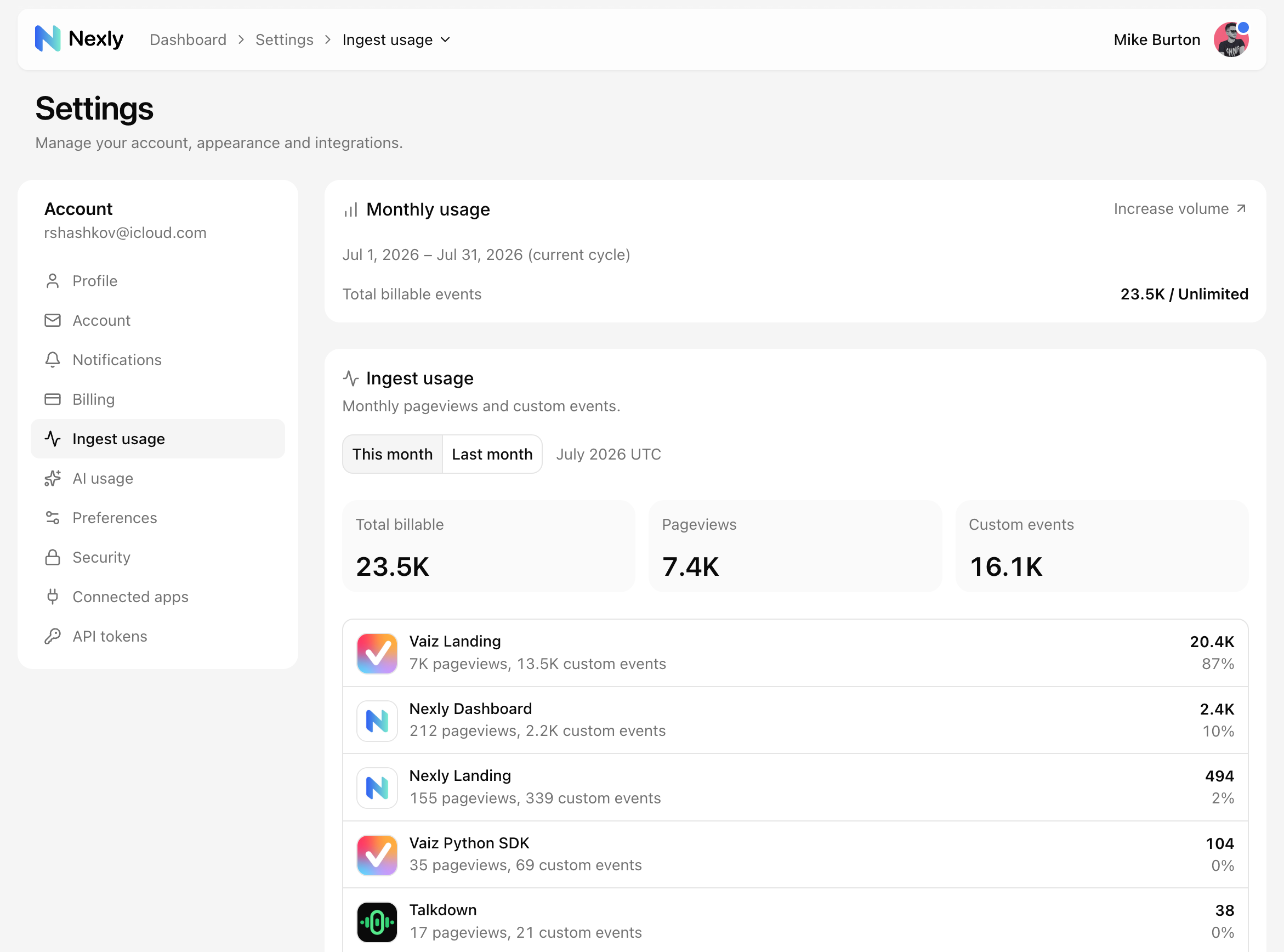This screenshot has width=1284, height=952.
Task: Open the Talkdown row
Action: (x=795, y=920)
